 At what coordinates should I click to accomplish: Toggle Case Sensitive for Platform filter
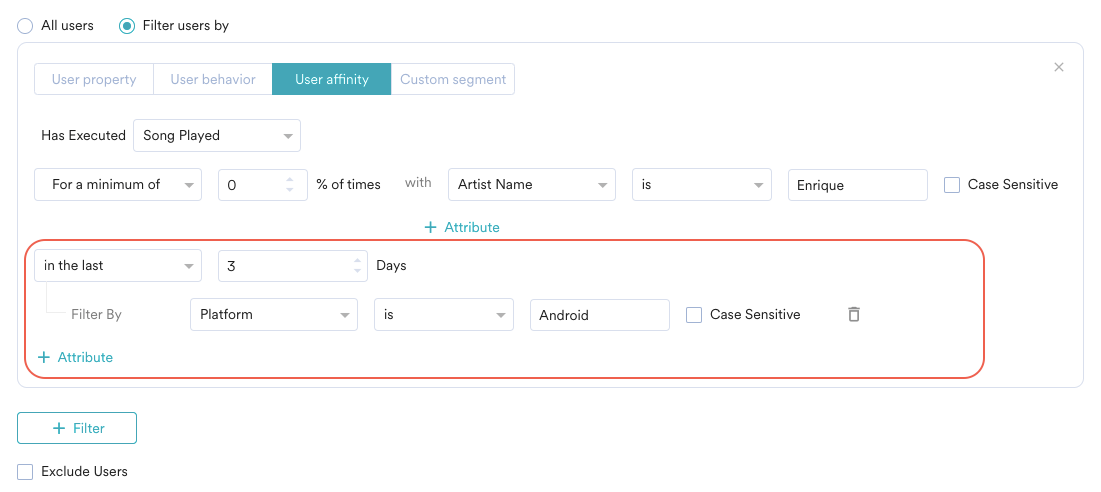coord(694,315)
